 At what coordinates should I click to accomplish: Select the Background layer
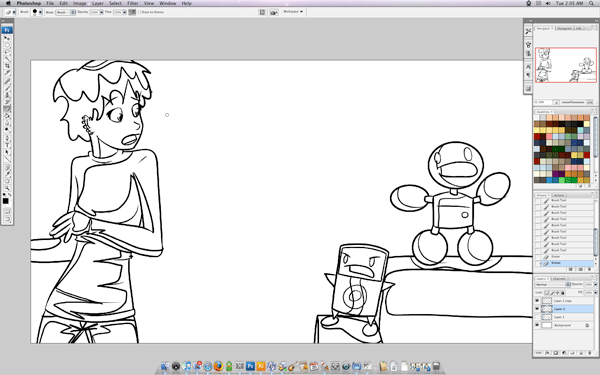564,325
